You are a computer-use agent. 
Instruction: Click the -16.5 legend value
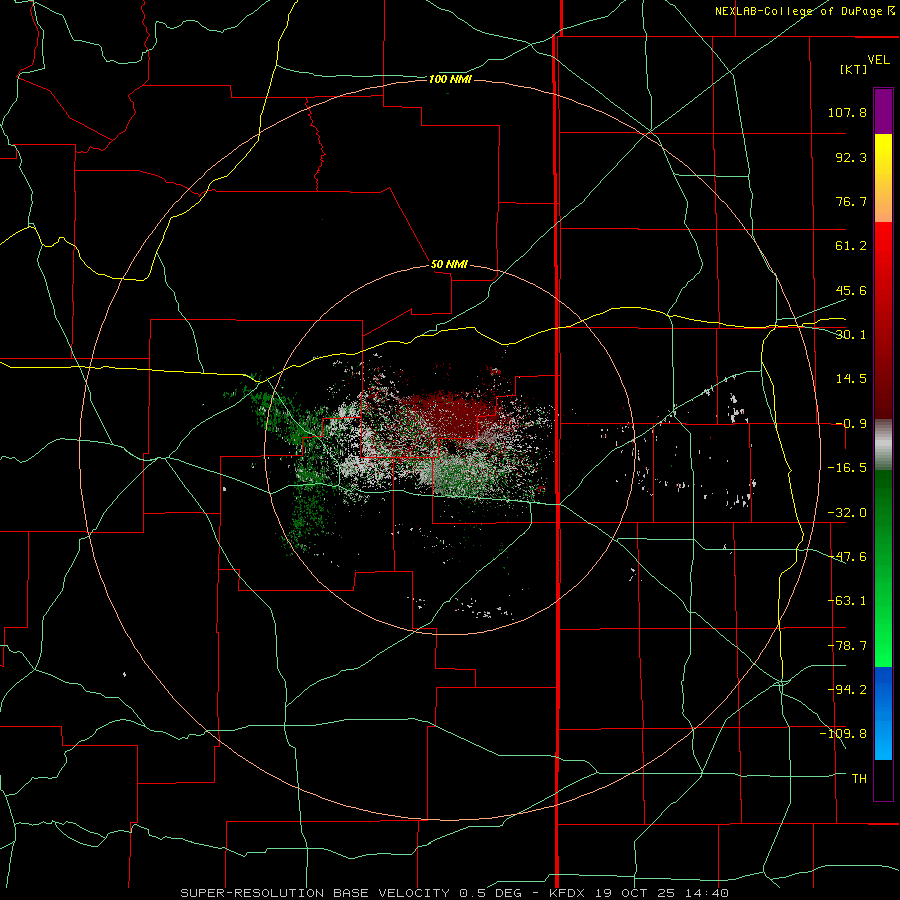click(847, 468)
